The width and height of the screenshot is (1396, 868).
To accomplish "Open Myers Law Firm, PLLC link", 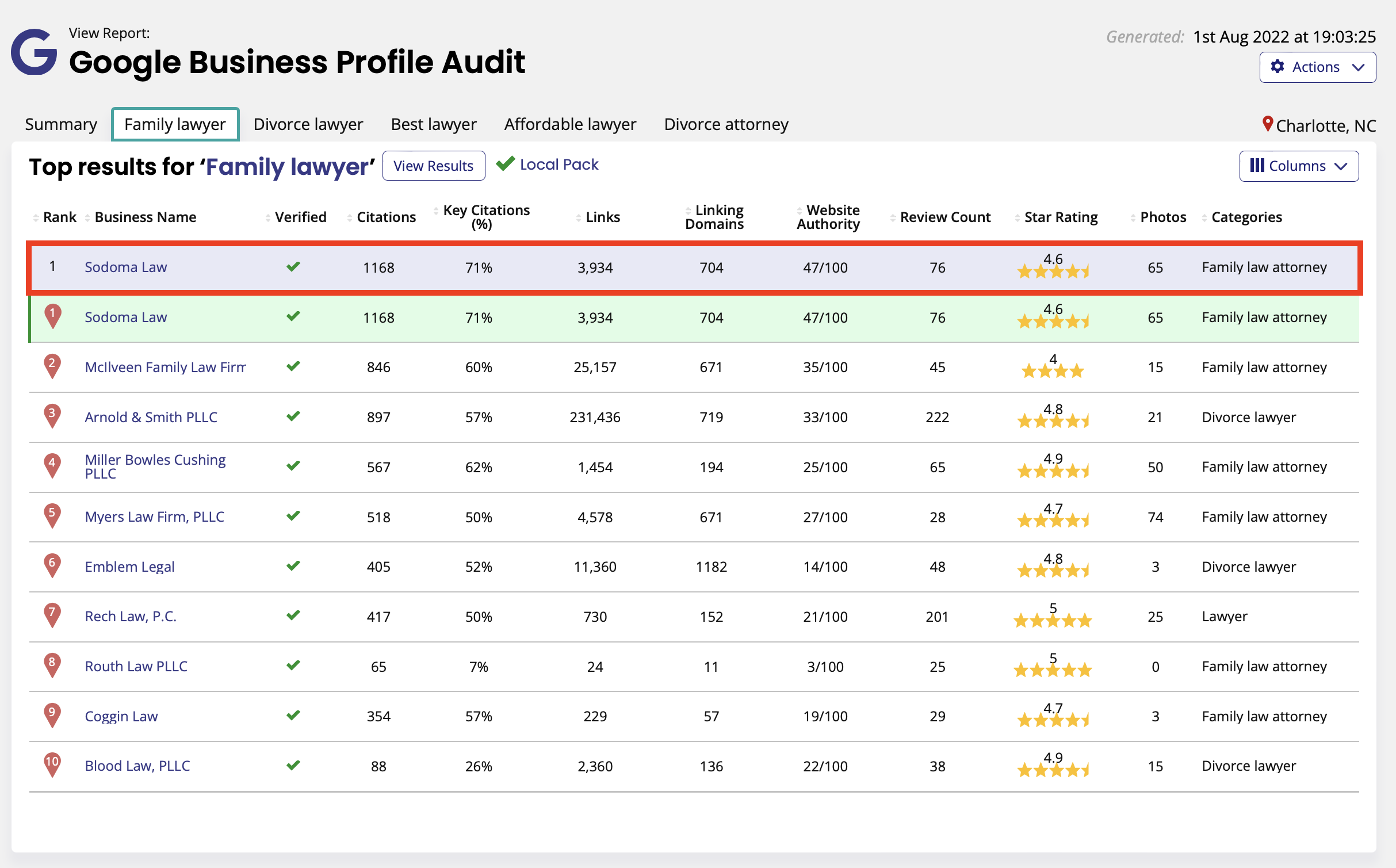I will [x=155, y=517].
